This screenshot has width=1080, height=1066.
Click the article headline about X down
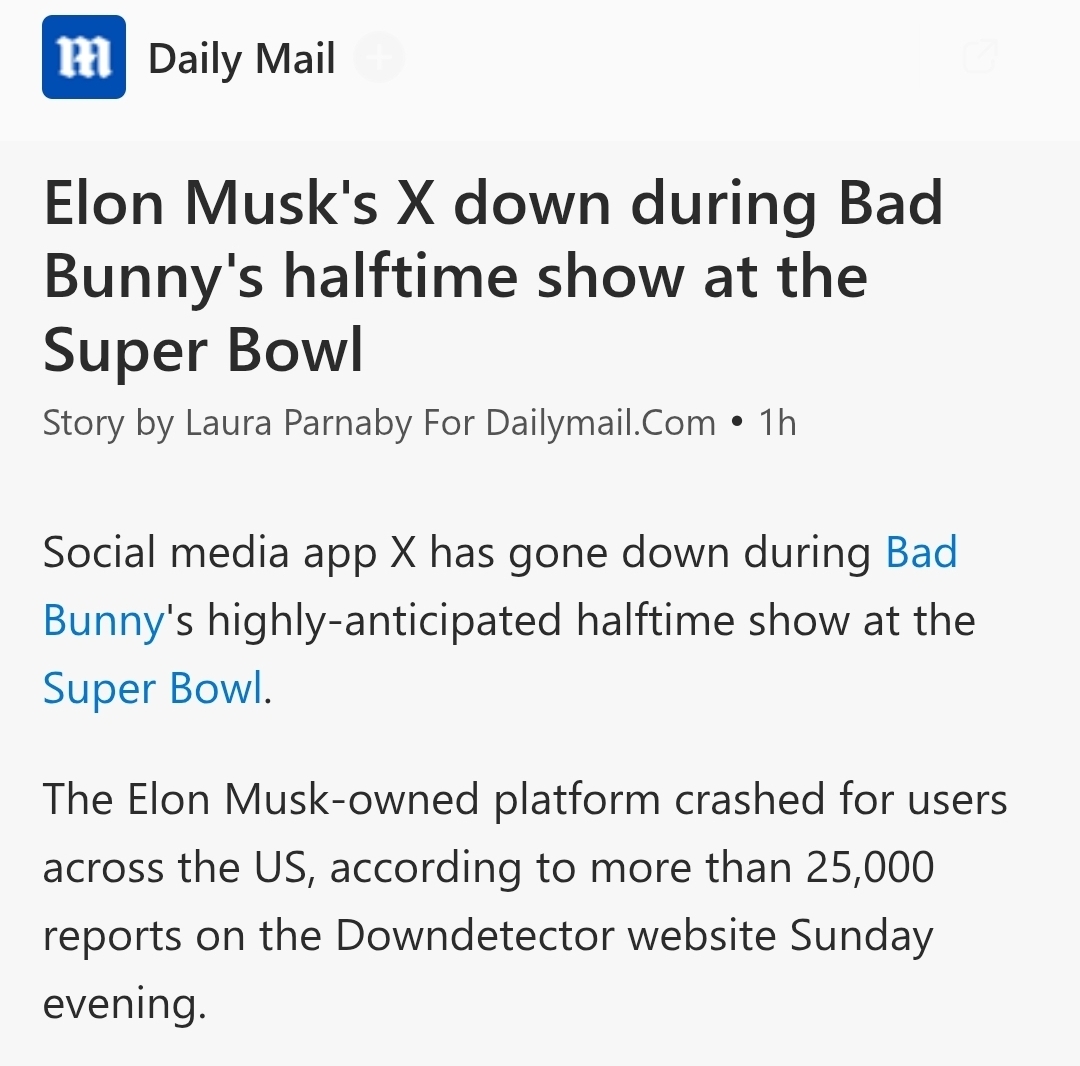click(492, 275)
